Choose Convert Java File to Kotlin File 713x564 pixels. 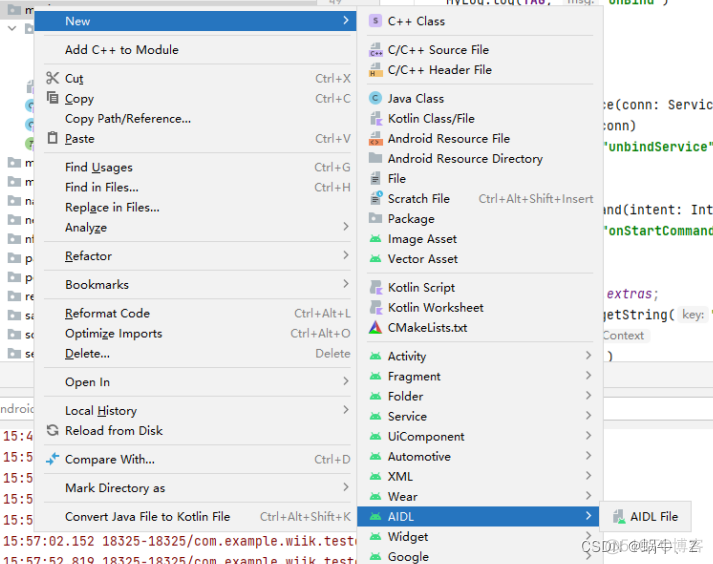(147, 517)
